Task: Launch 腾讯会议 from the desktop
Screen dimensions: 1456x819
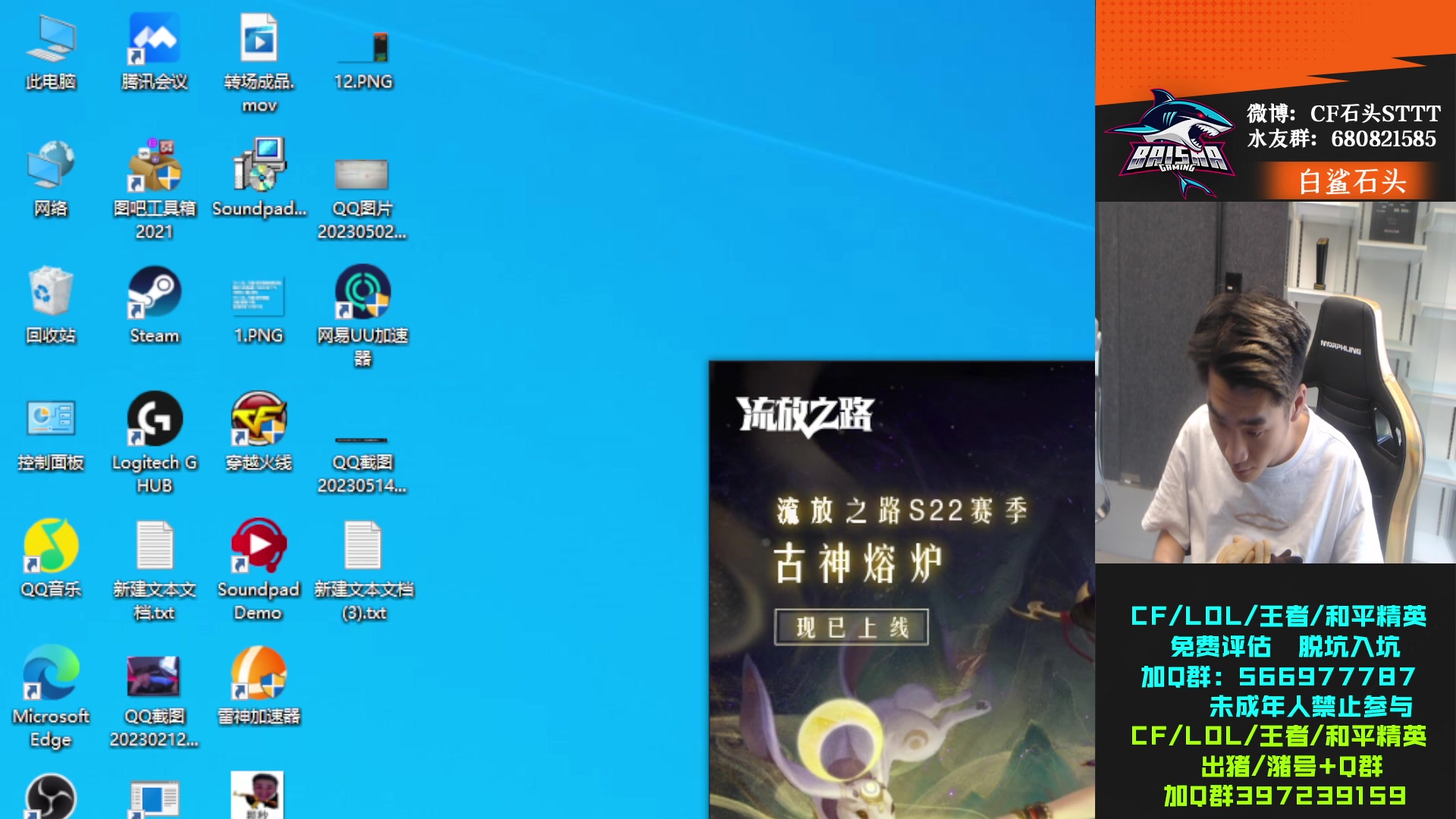Action: (x=154, y=52)
